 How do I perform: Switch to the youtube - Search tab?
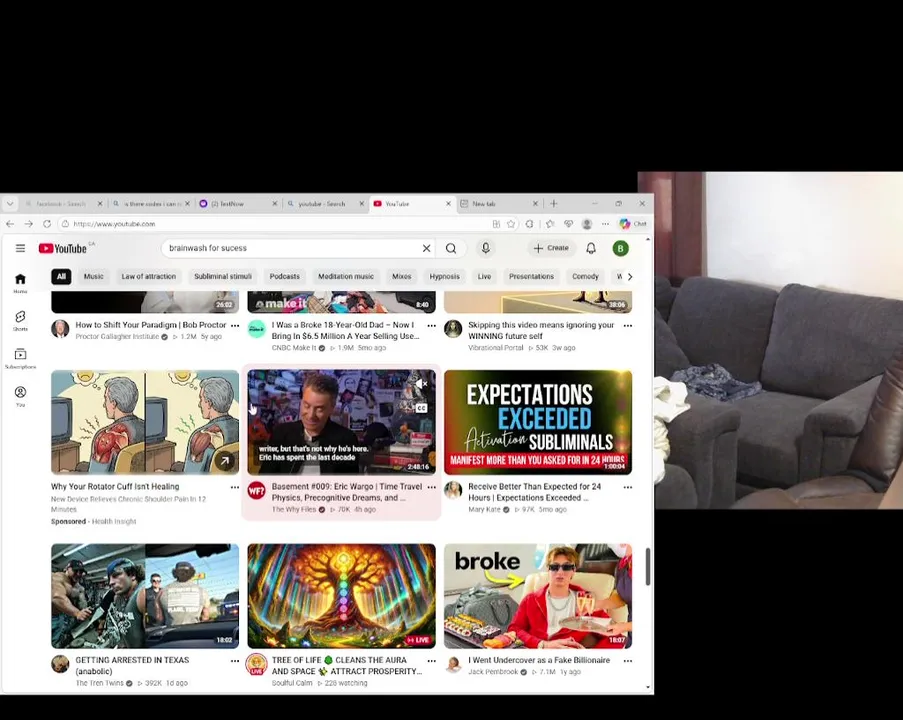325,204
